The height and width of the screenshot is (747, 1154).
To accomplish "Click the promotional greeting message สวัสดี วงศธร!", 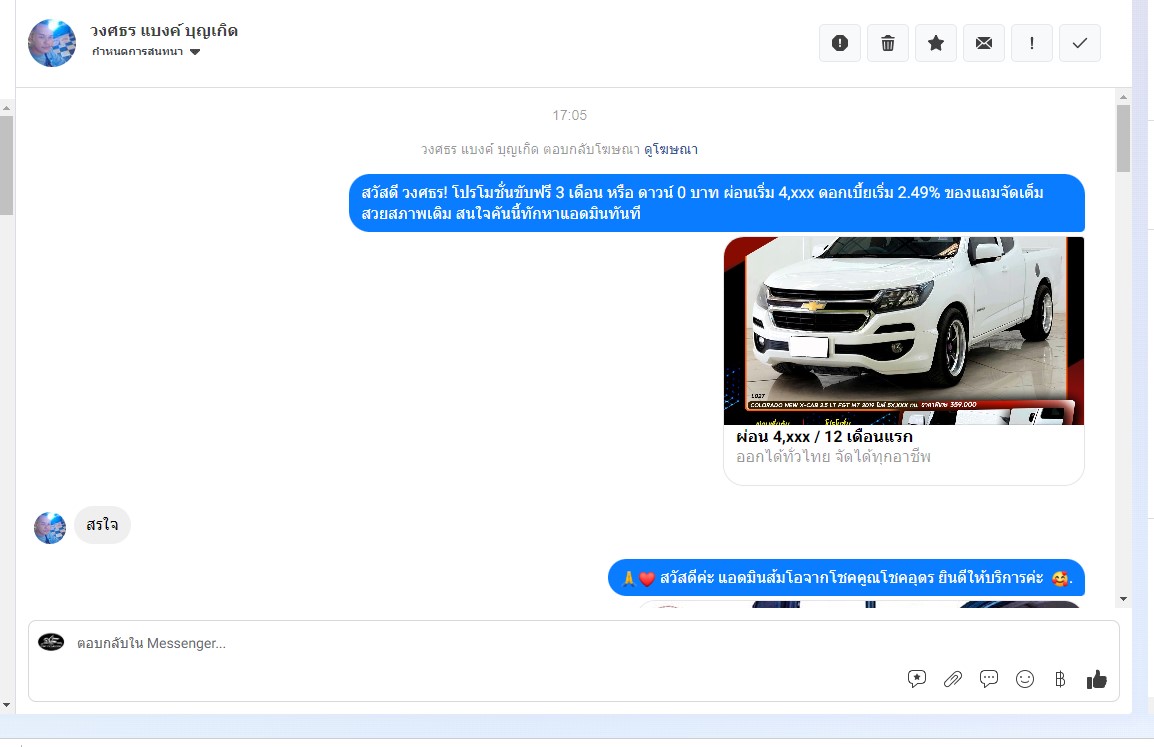I will (x=717, y=203).
